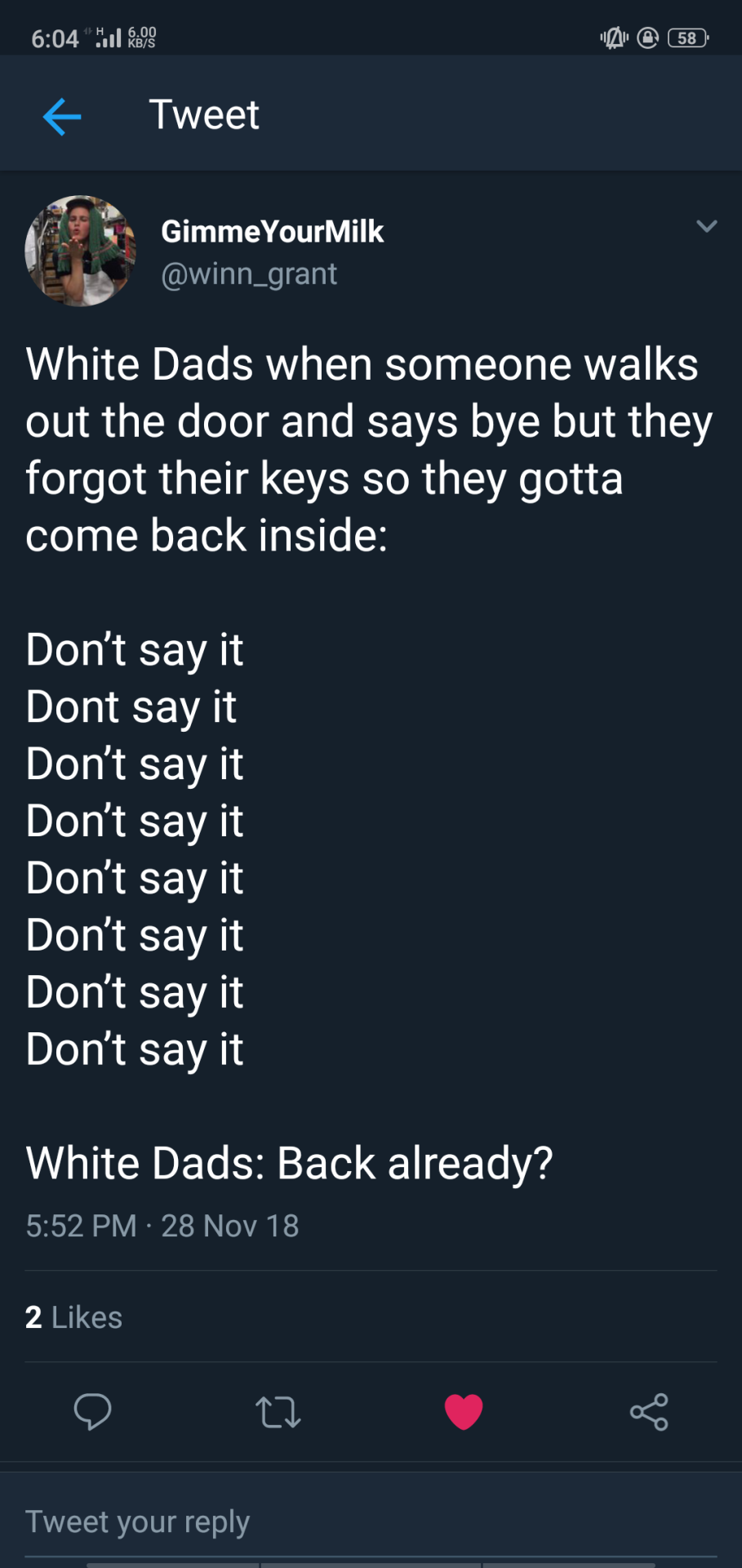Open GimmeYourMilk profile picture
The image size is (742, 1568).
[81, 251]
